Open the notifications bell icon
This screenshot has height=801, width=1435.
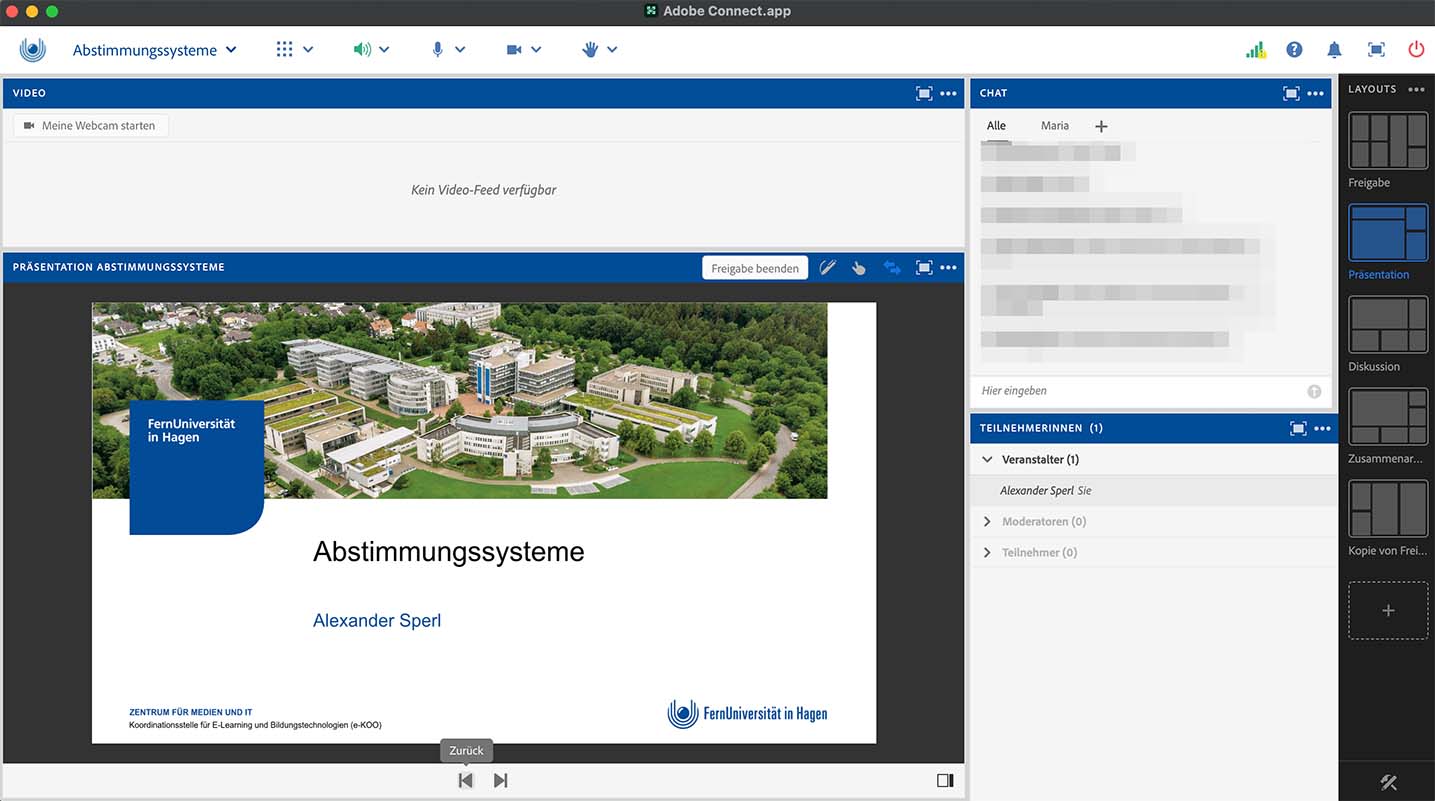click(x=1334, y=49)
